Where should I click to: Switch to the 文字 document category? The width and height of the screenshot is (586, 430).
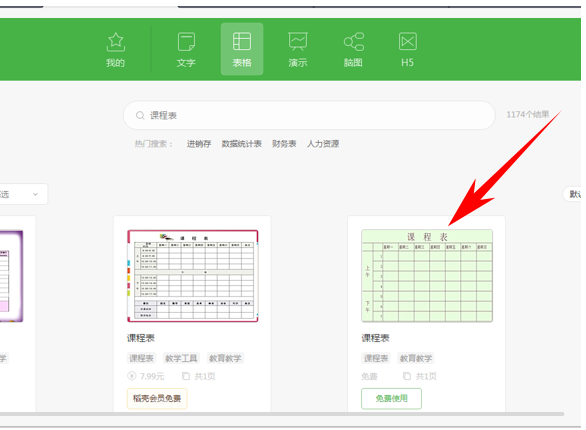coord(186,50)
